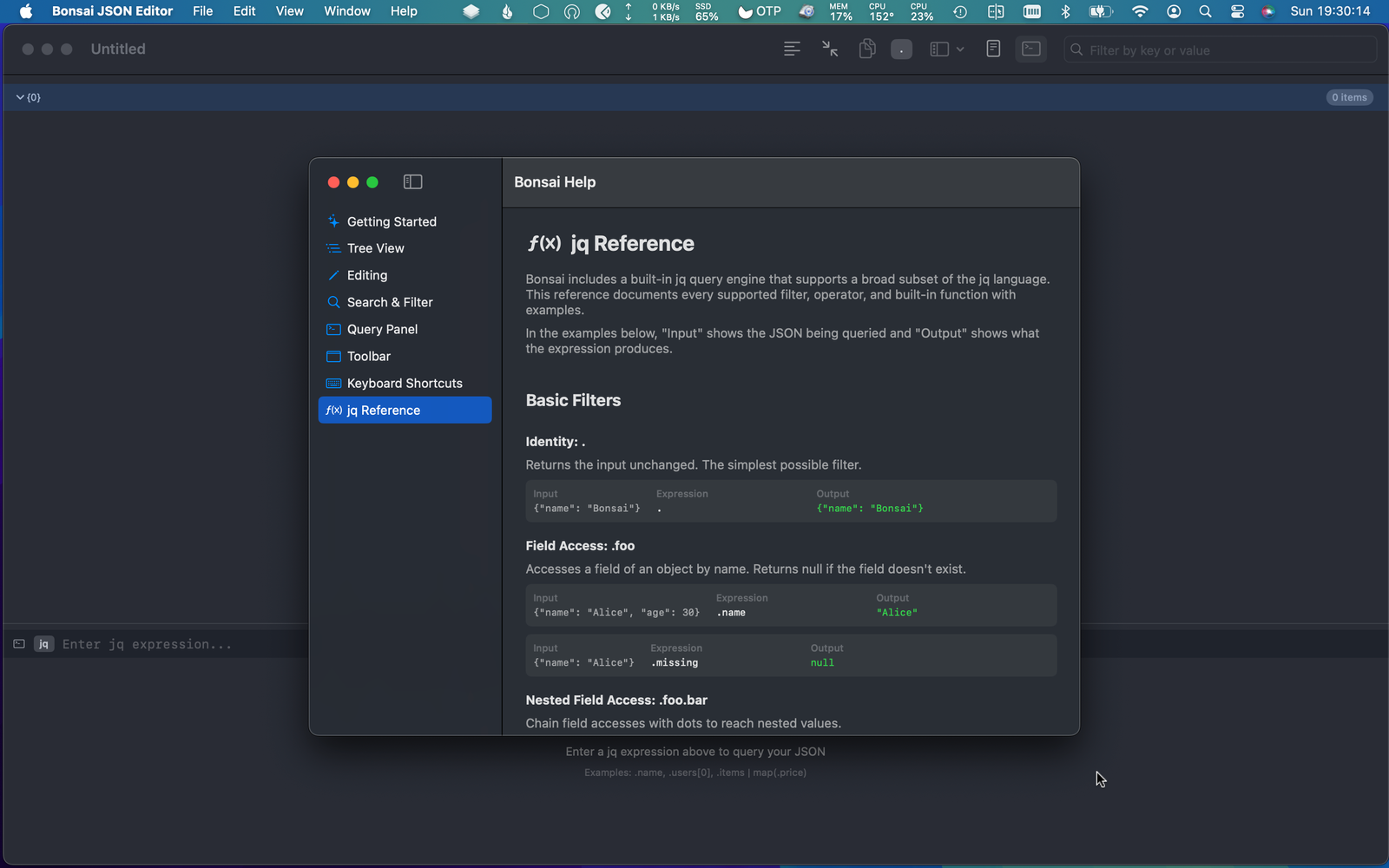Select jq Reference help topic
Screen dimensions: 1389x868
[x=405, y=410]
